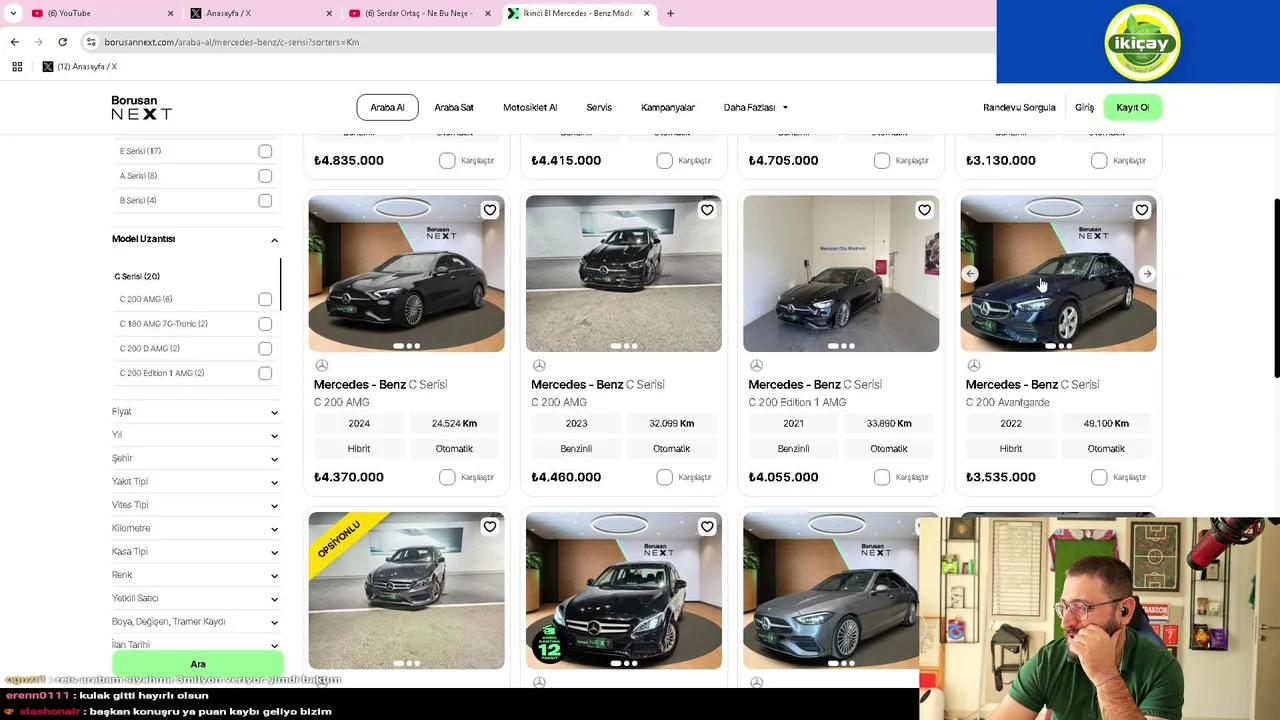Close the Anasayfa / X tab
The image size is (1280, 720).
tap(329, 13)
